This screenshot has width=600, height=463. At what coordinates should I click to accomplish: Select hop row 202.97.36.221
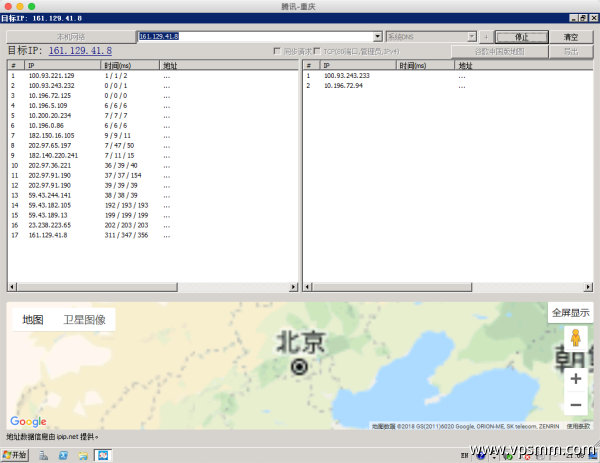point(152,165)
